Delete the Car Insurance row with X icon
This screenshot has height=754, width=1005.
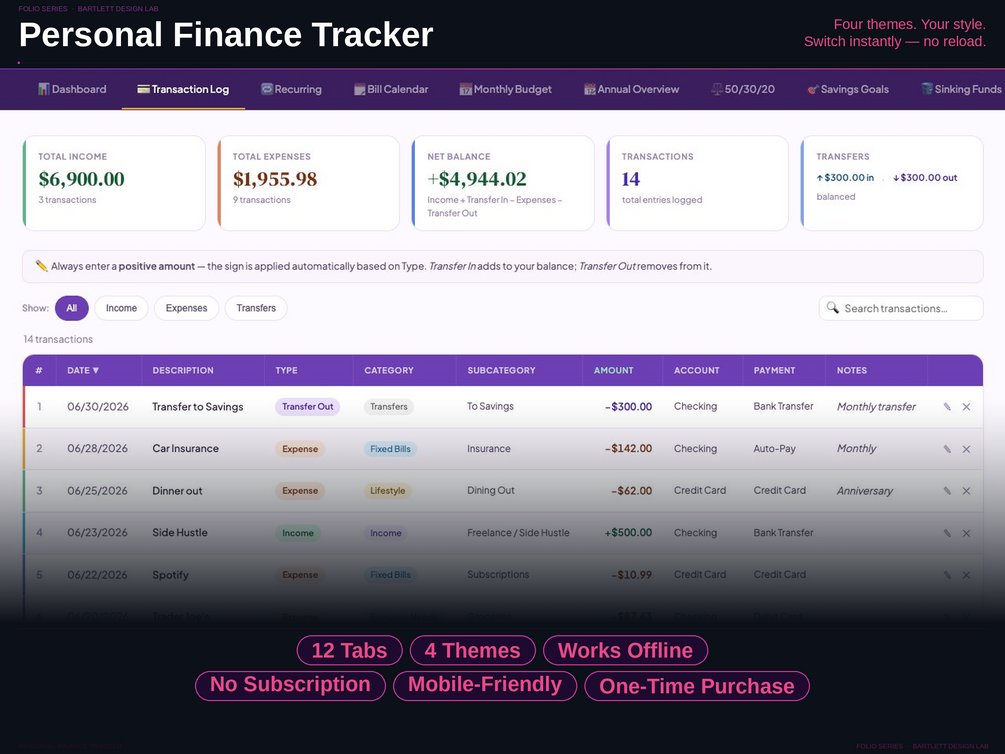point(966,449)
